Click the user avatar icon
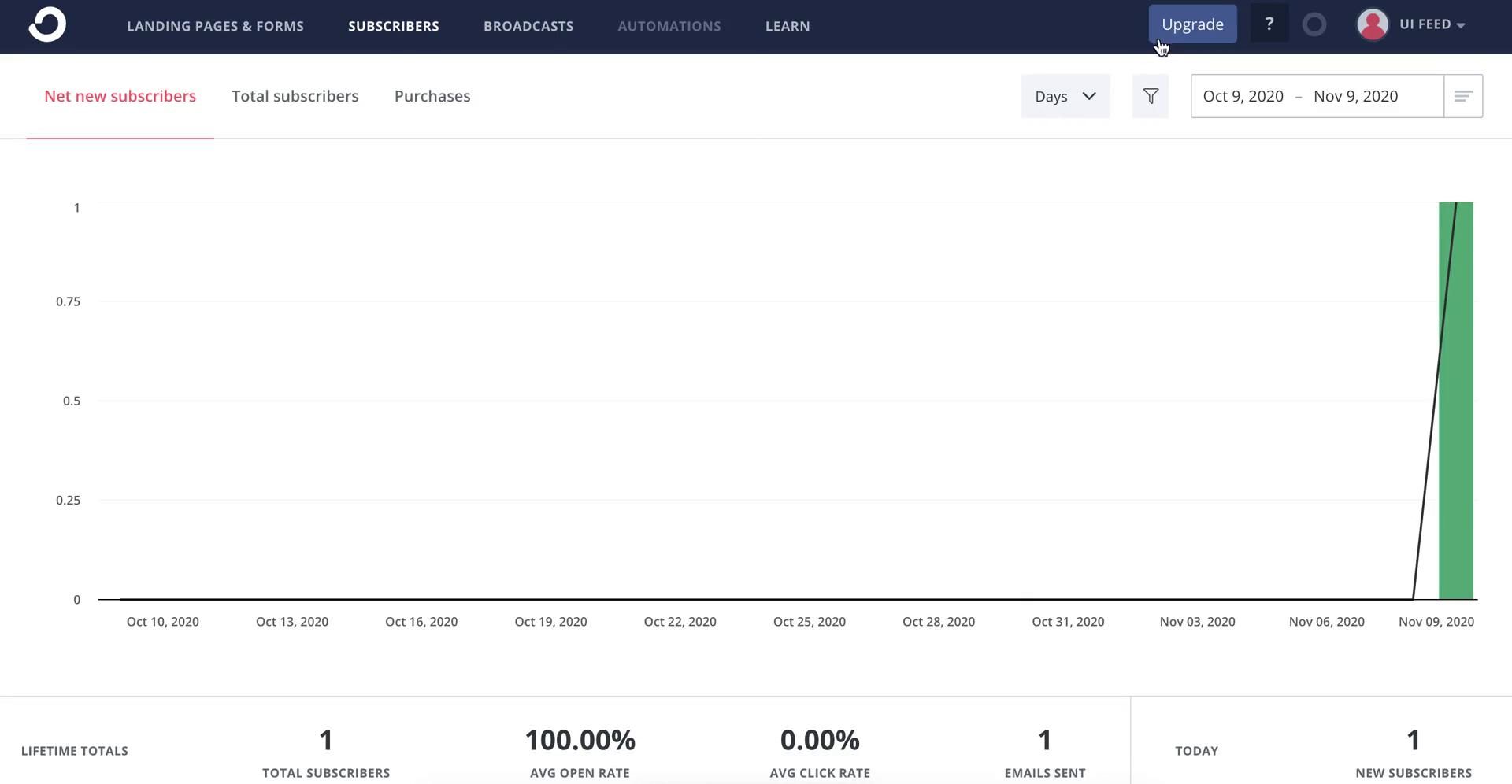 pyautogui.click(x=1372, y=24)
